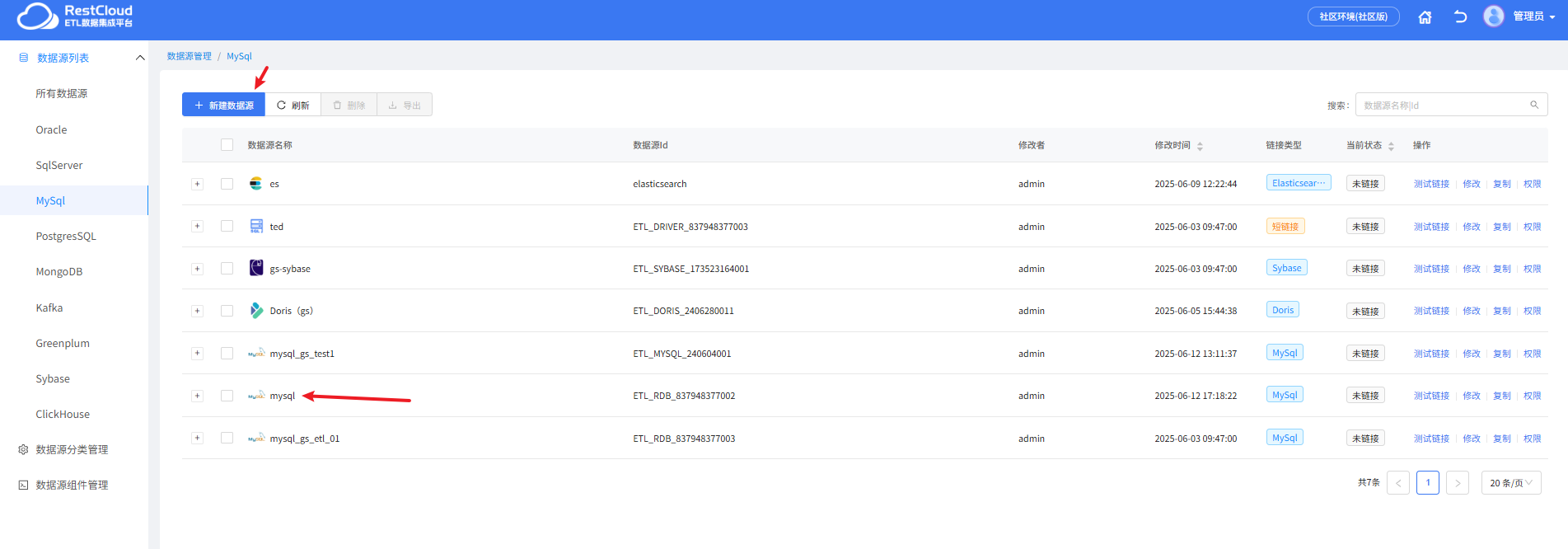Click the es Elasticsearch icon
The width and height of the screenshot is (1568, 549).
(256, 184)
